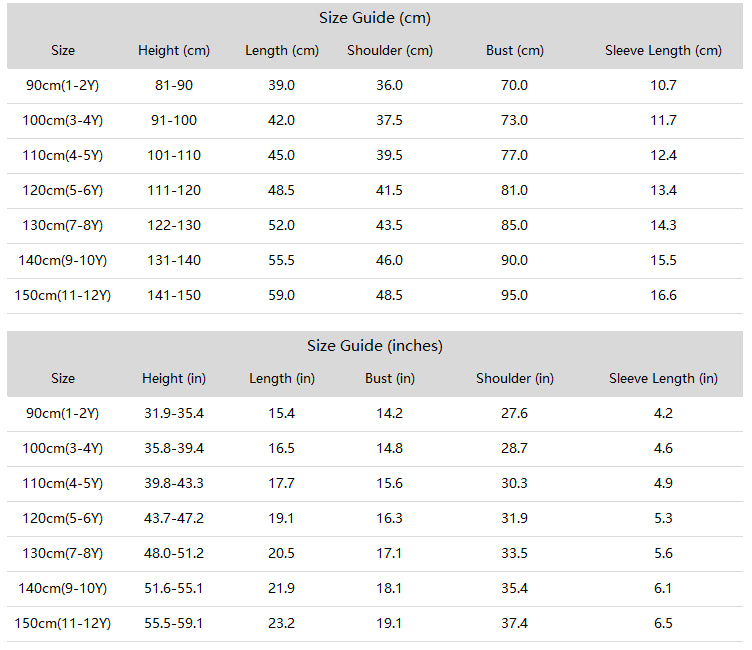The width and height of the screenshot is (752, 650).
Task: Click height range 43.7-47.2
Action: point(174,518)
